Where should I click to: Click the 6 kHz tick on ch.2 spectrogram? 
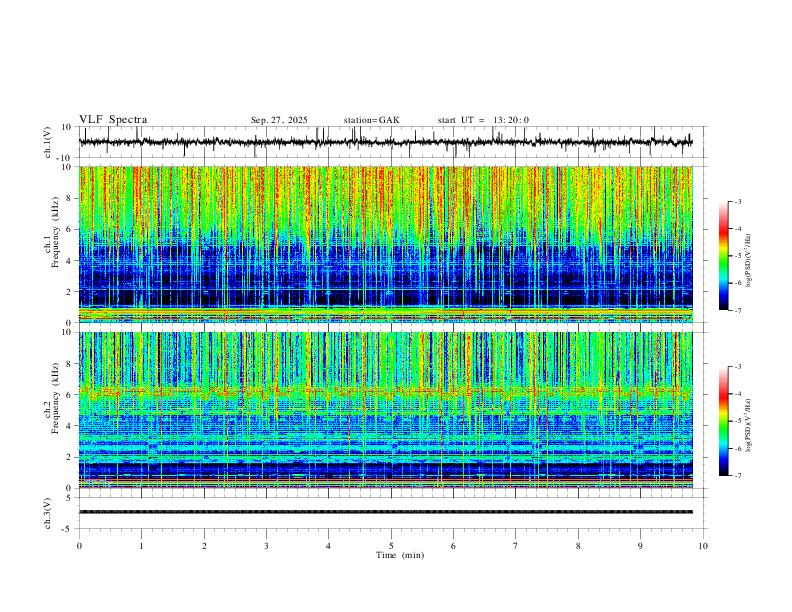[69, 395]
